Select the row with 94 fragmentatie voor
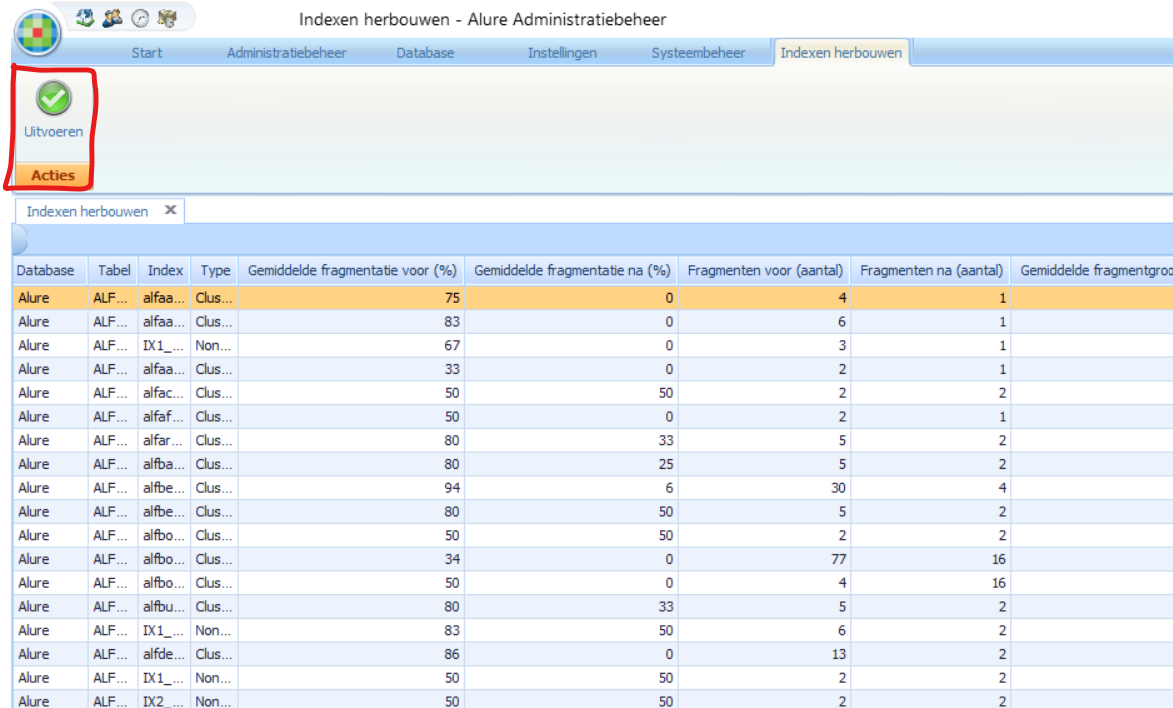This screenshot has width=1173, height=708. (350, 488)
